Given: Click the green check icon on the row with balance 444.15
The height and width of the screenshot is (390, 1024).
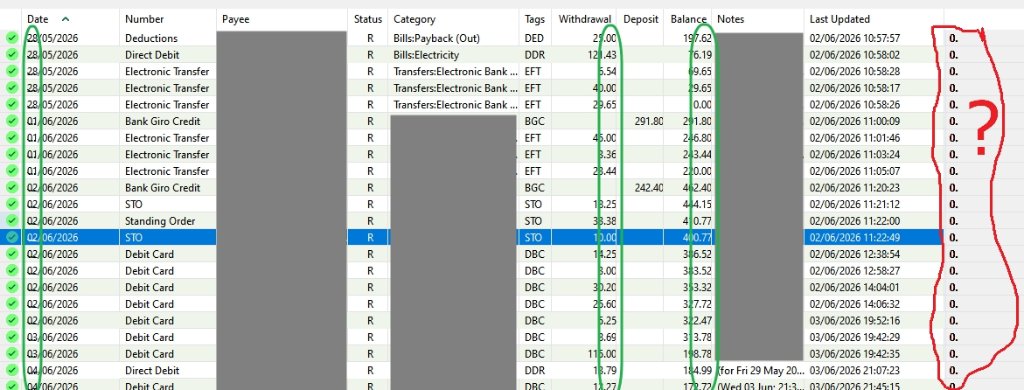Looking at the screenshot, I should pos(12,204).
